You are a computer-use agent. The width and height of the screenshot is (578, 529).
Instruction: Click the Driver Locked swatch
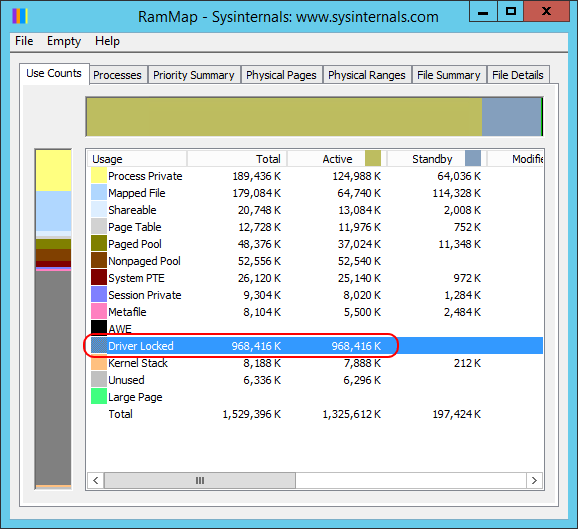tap(99, 346)
